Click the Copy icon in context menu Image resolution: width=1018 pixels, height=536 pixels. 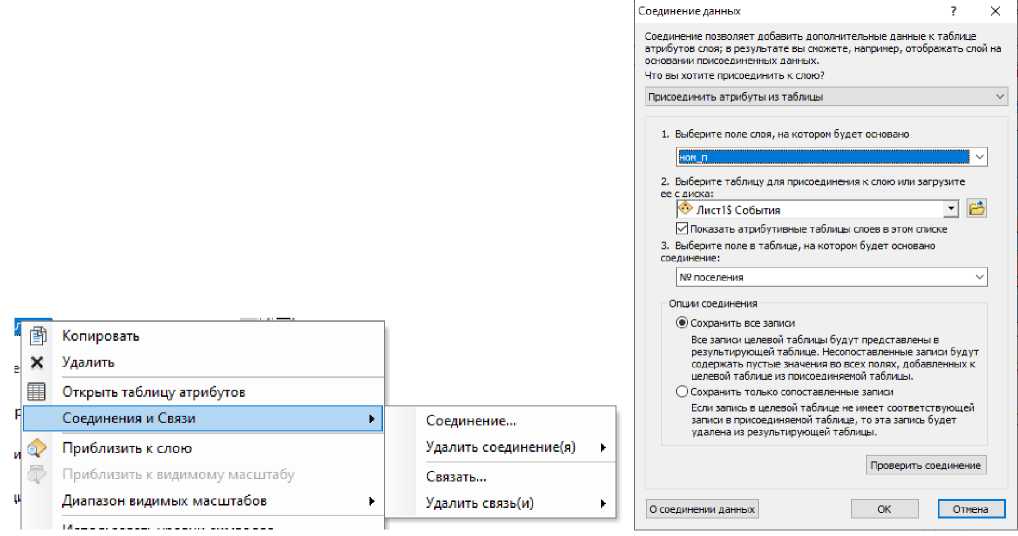click(37, 336)
